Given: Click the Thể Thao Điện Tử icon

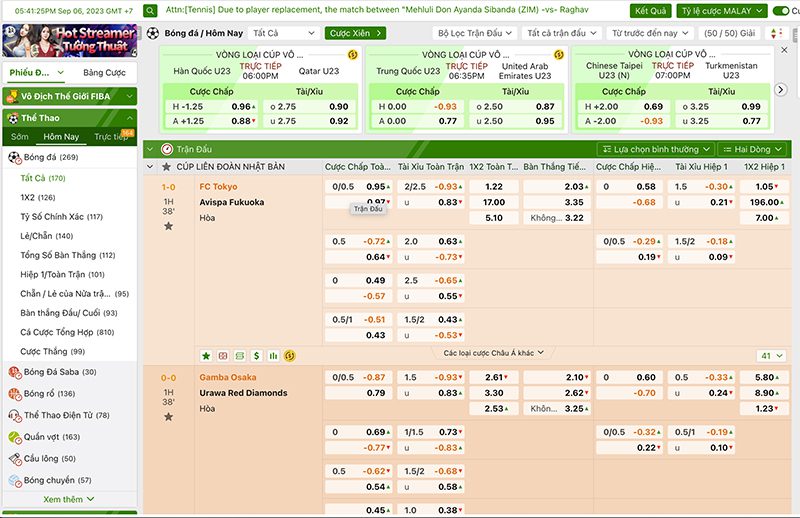Looking at the screenshot, I should click(x=15, y=415).
